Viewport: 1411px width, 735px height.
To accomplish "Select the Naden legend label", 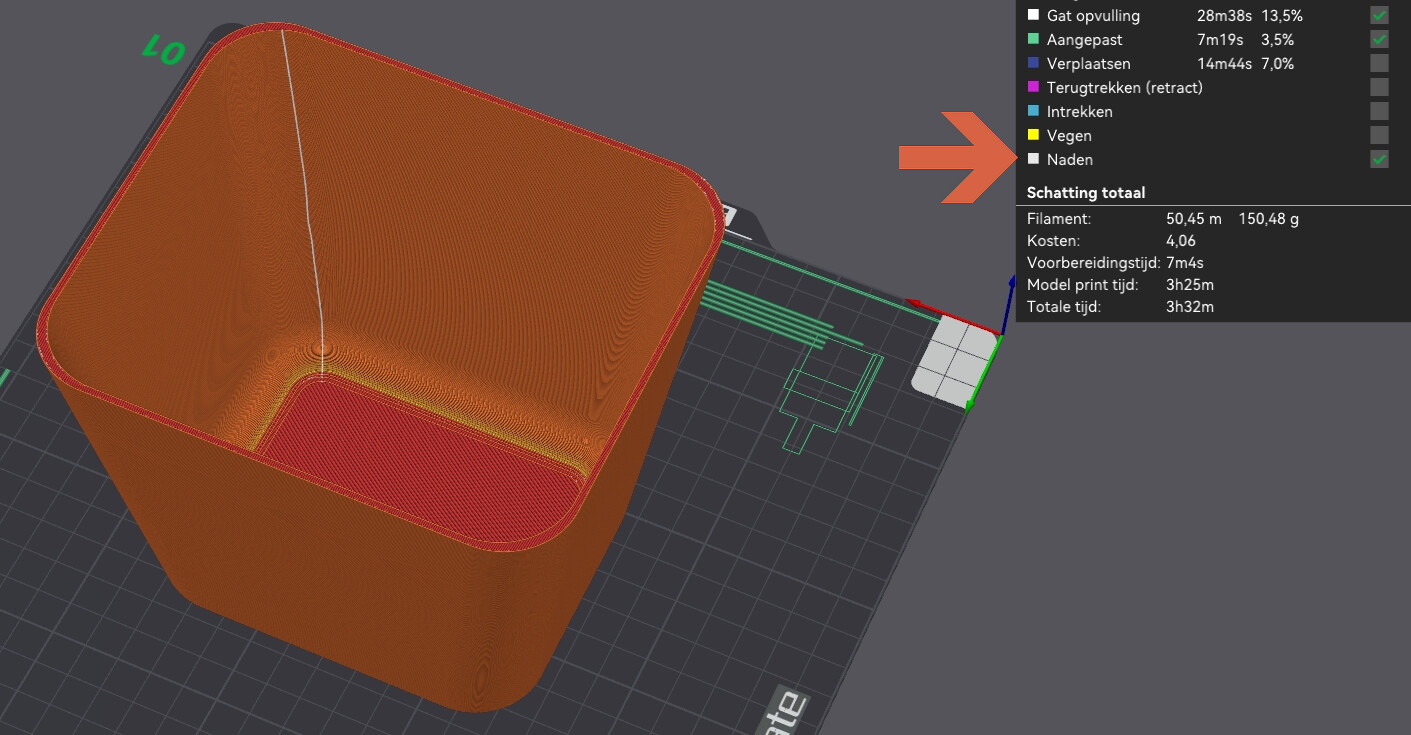I will click(1069, 160).
